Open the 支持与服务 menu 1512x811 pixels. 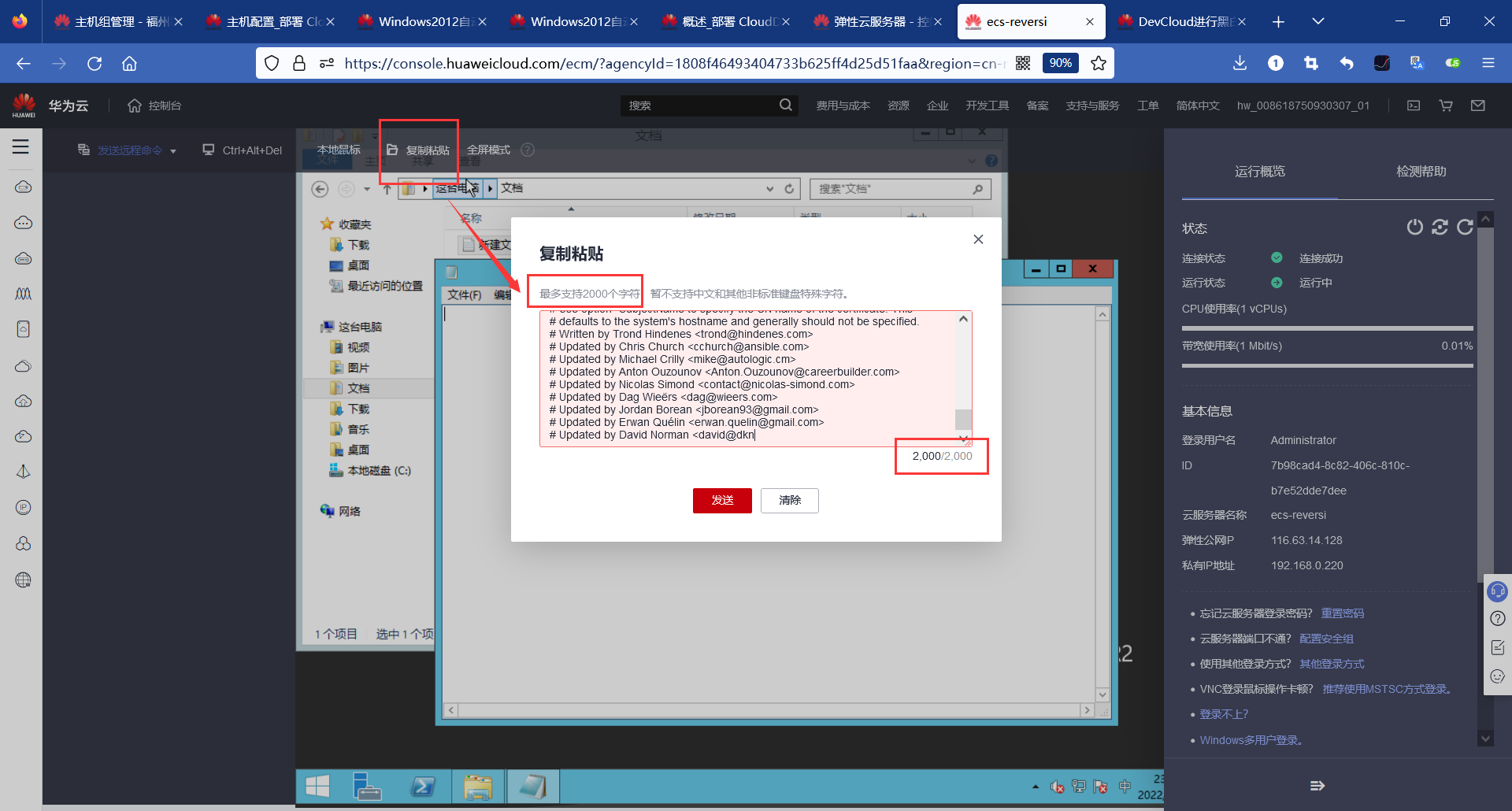point(1092,106)
